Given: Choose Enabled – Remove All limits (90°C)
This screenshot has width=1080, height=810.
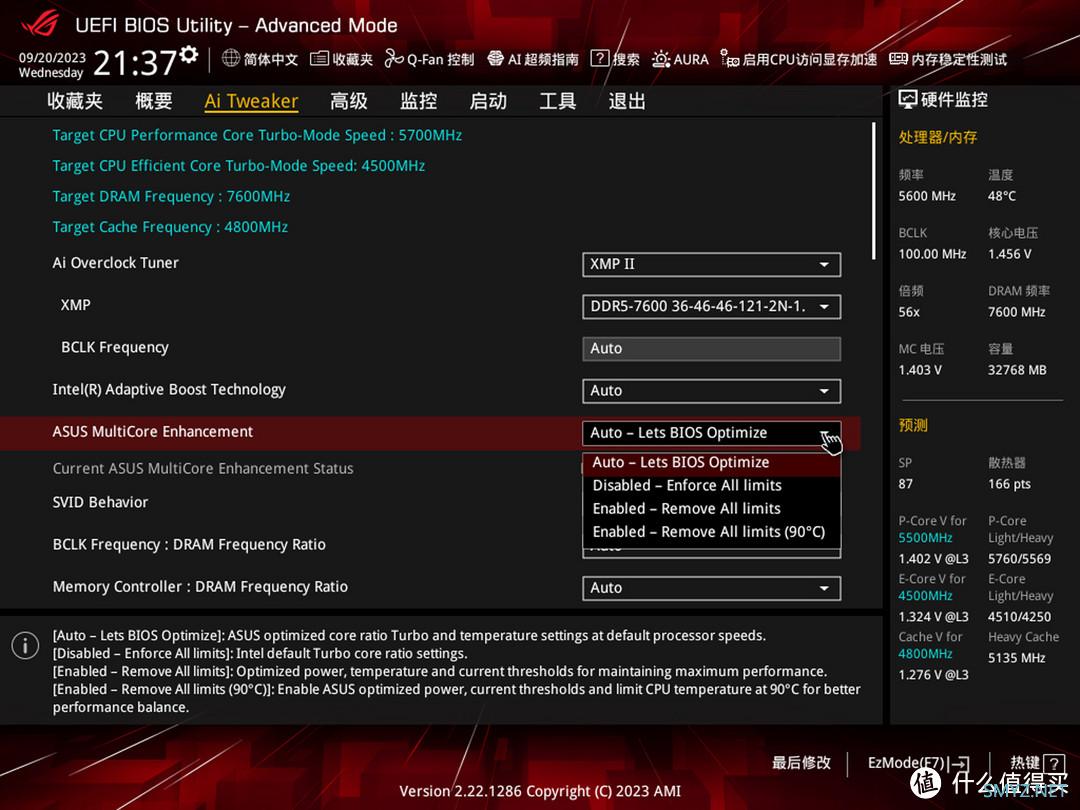Looking at the screenshot, I should pyautogui.click(x=712, y=532).
